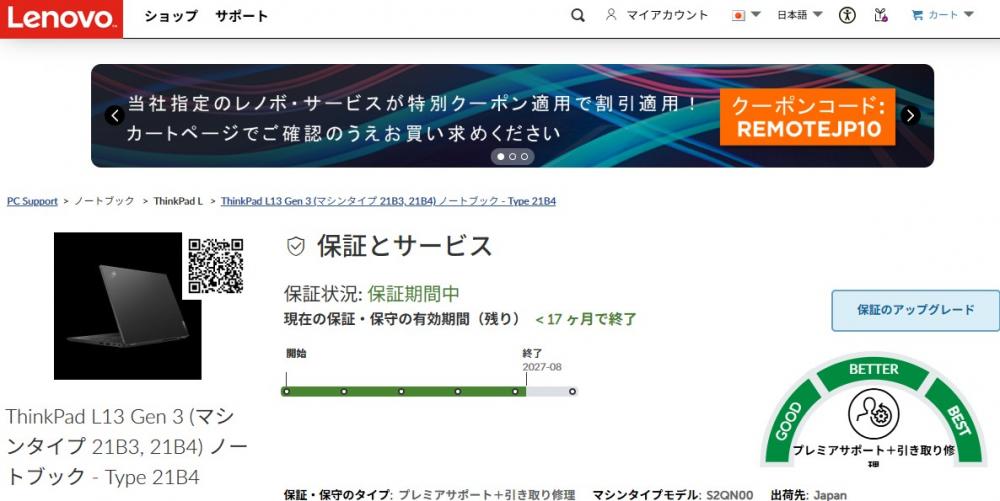Click the 保証のアップグレード button
This screenshot has width=1000, height=501.
915,310
